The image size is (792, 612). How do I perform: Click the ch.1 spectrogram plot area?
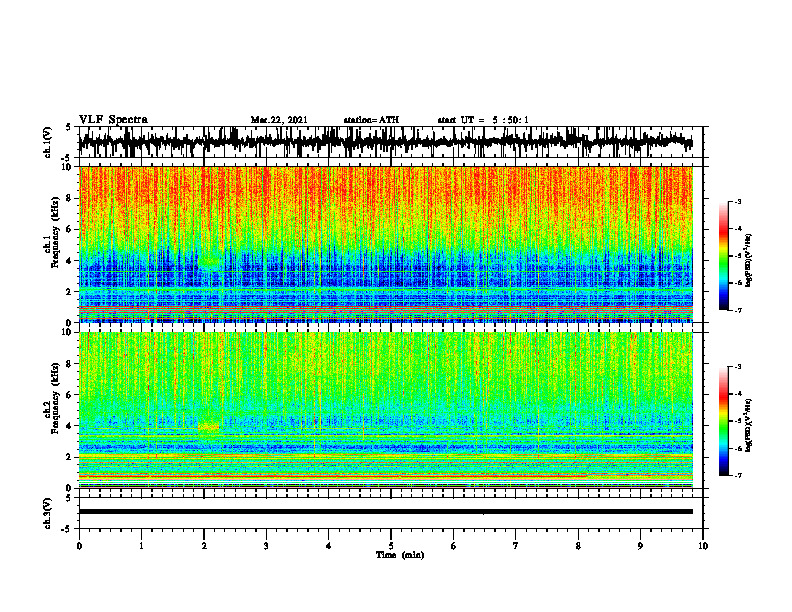click(386, 244)
